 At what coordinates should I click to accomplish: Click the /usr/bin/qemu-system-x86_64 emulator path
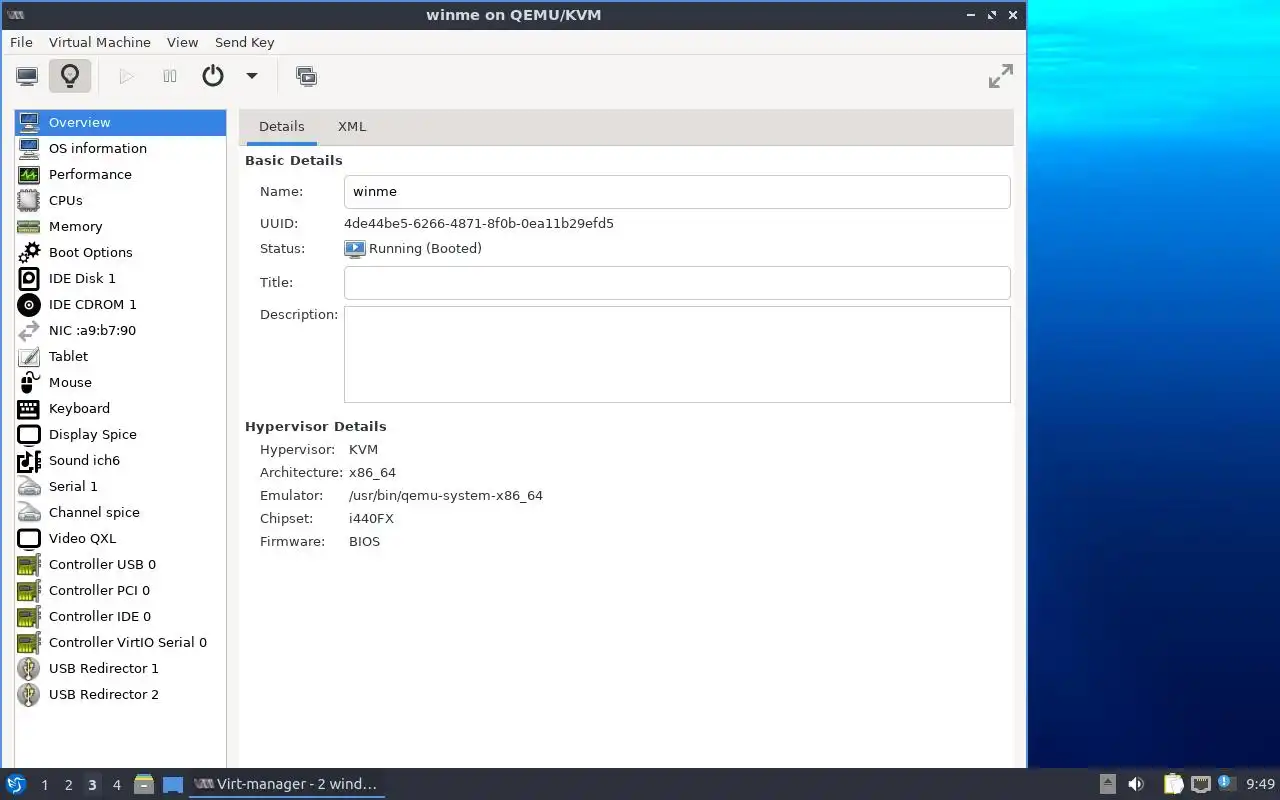[446, 495]
